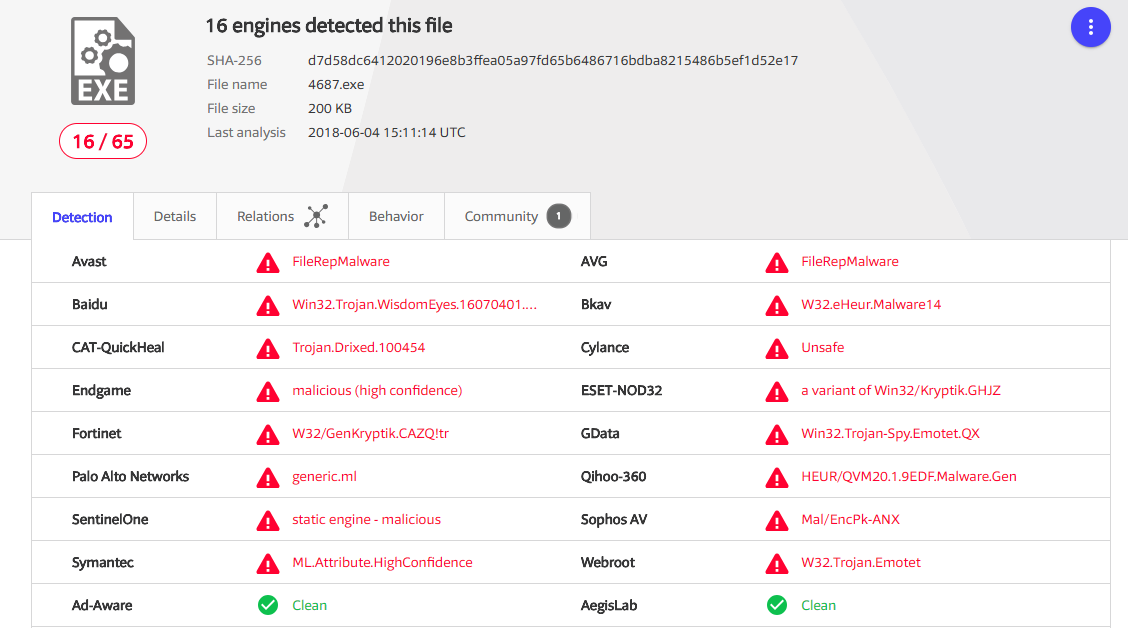Switch to the Behavior tab
1128x628 pixels.
(x=396, y=217)
